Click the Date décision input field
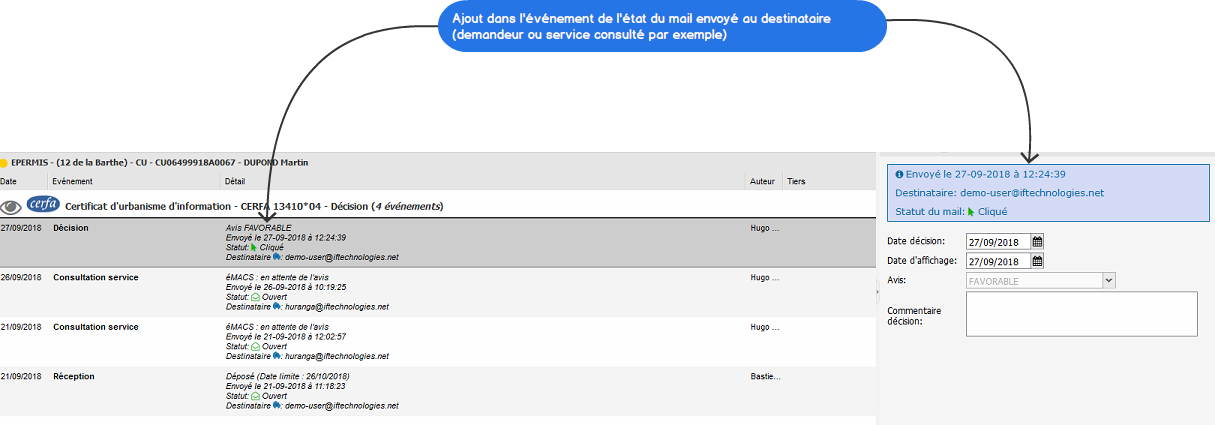1215x425 pixels. click(x=998, y=241)
